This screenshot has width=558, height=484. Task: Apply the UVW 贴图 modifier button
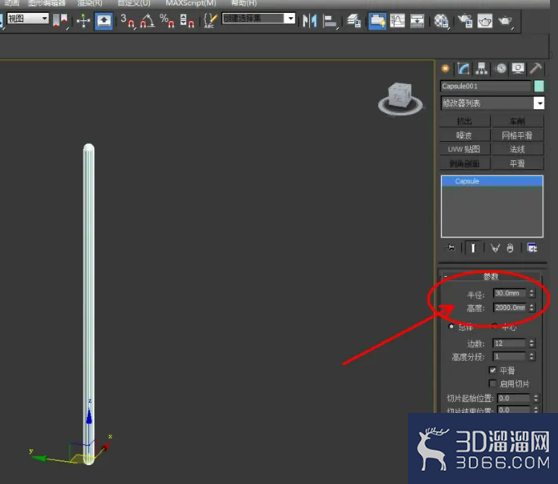coord(465,149)
